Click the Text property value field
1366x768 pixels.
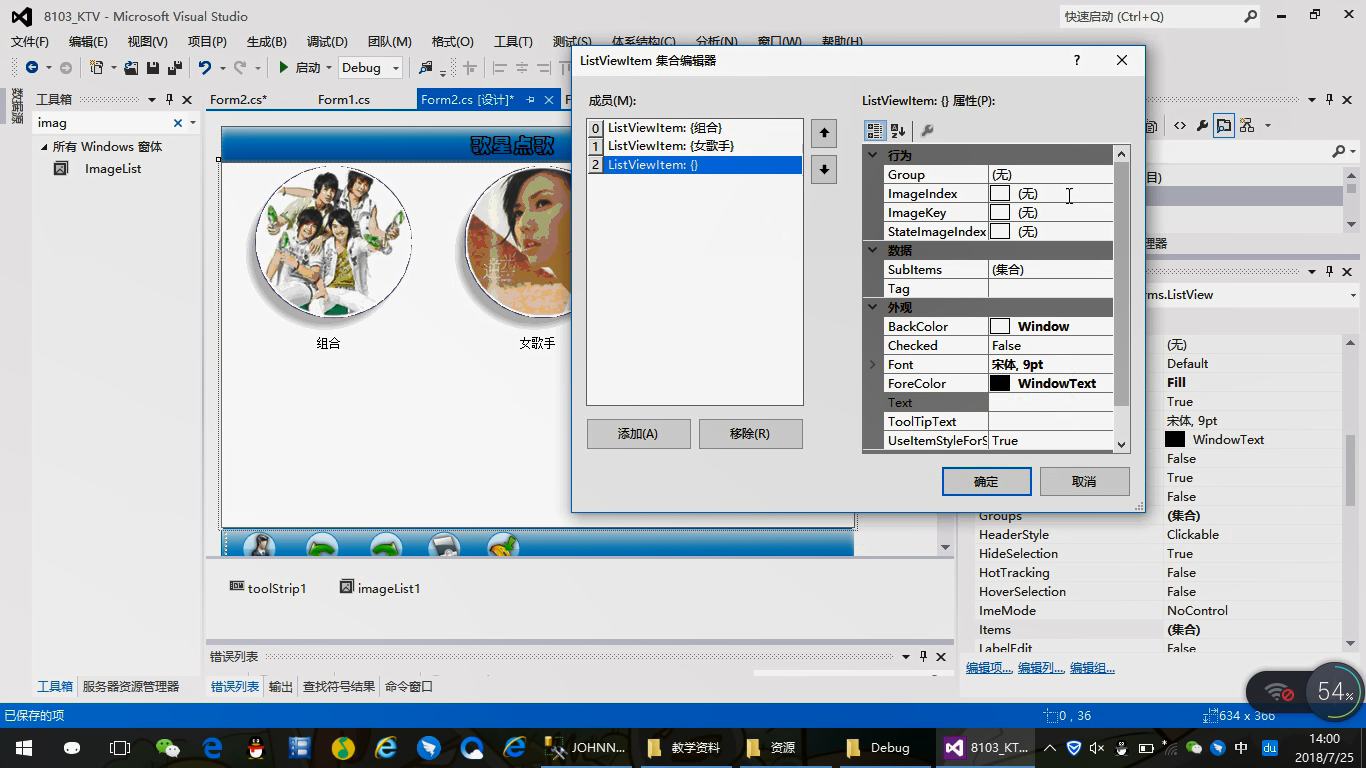click(x=1050, y=402)
